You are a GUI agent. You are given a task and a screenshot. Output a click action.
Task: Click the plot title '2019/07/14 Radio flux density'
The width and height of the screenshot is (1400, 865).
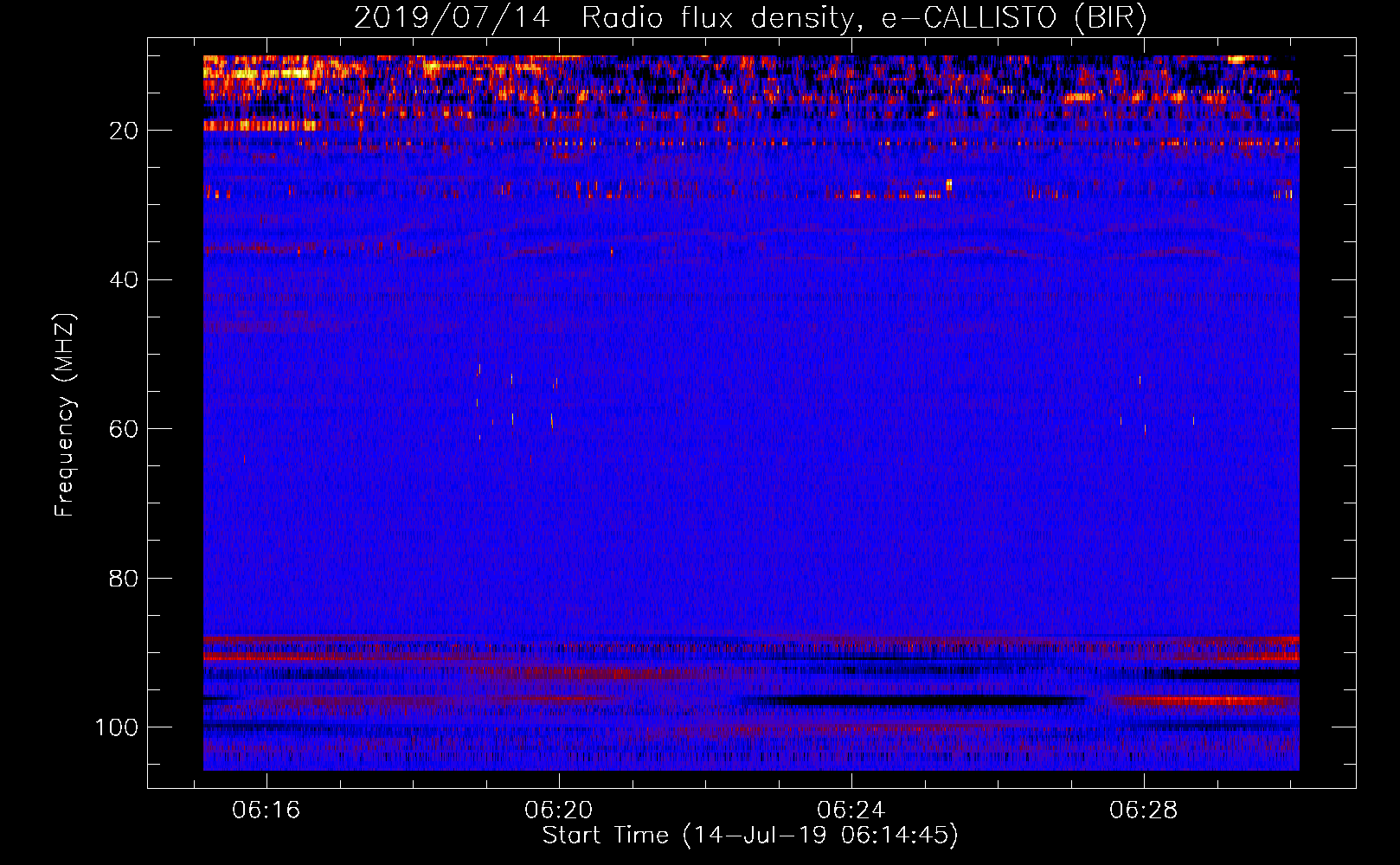[x=750, y=17]
